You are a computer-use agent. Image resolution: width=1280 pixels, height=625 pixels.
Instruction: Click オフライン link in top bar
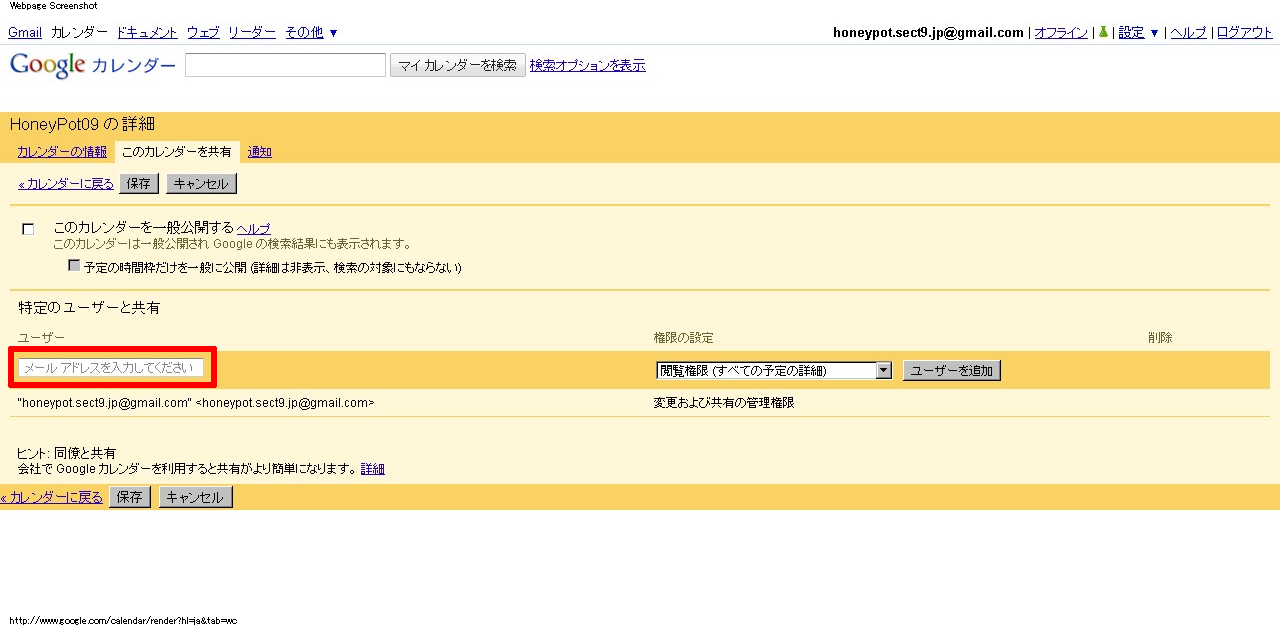1061,32
